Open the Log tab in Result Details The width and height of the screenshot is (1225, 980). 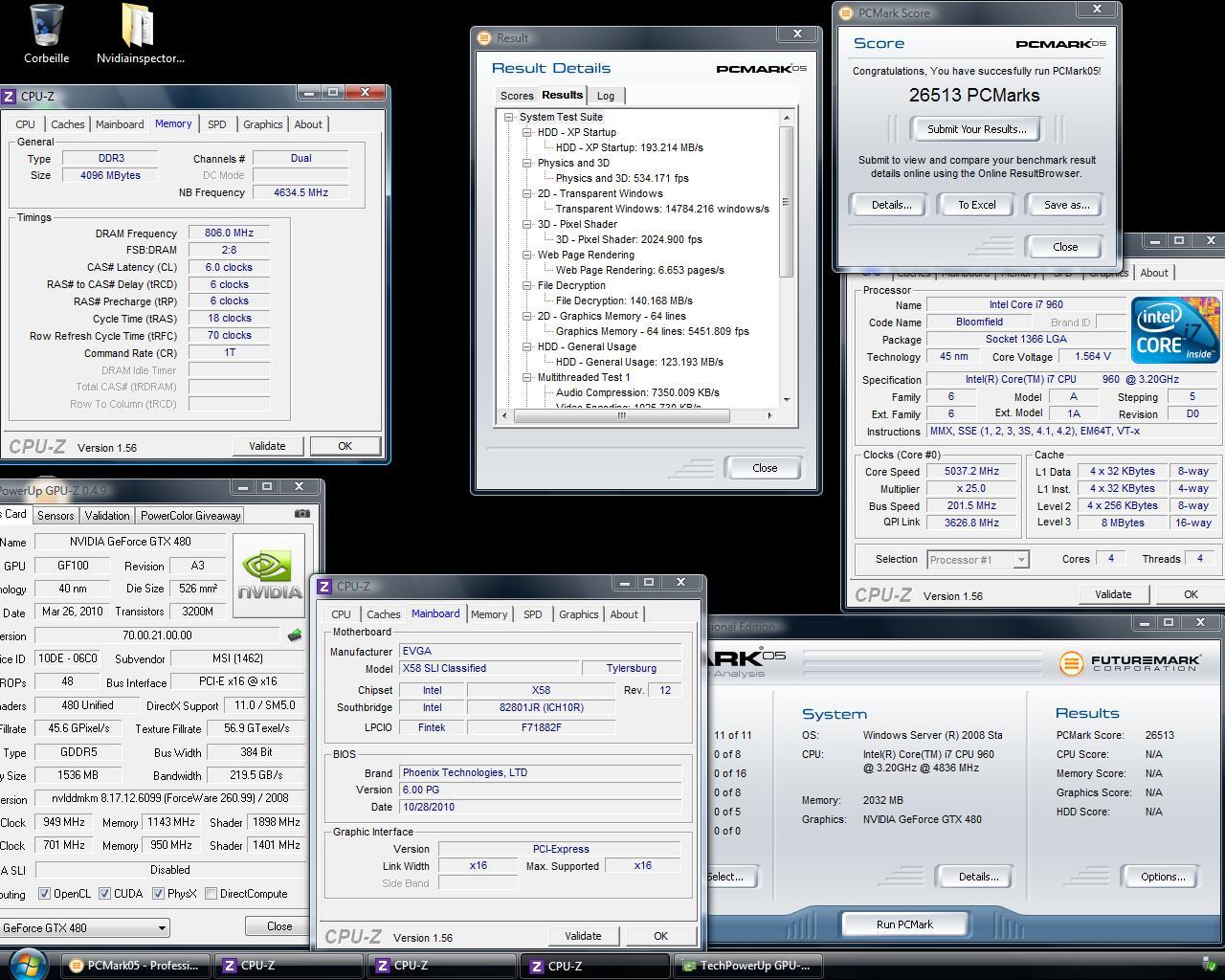click(606, 96)
